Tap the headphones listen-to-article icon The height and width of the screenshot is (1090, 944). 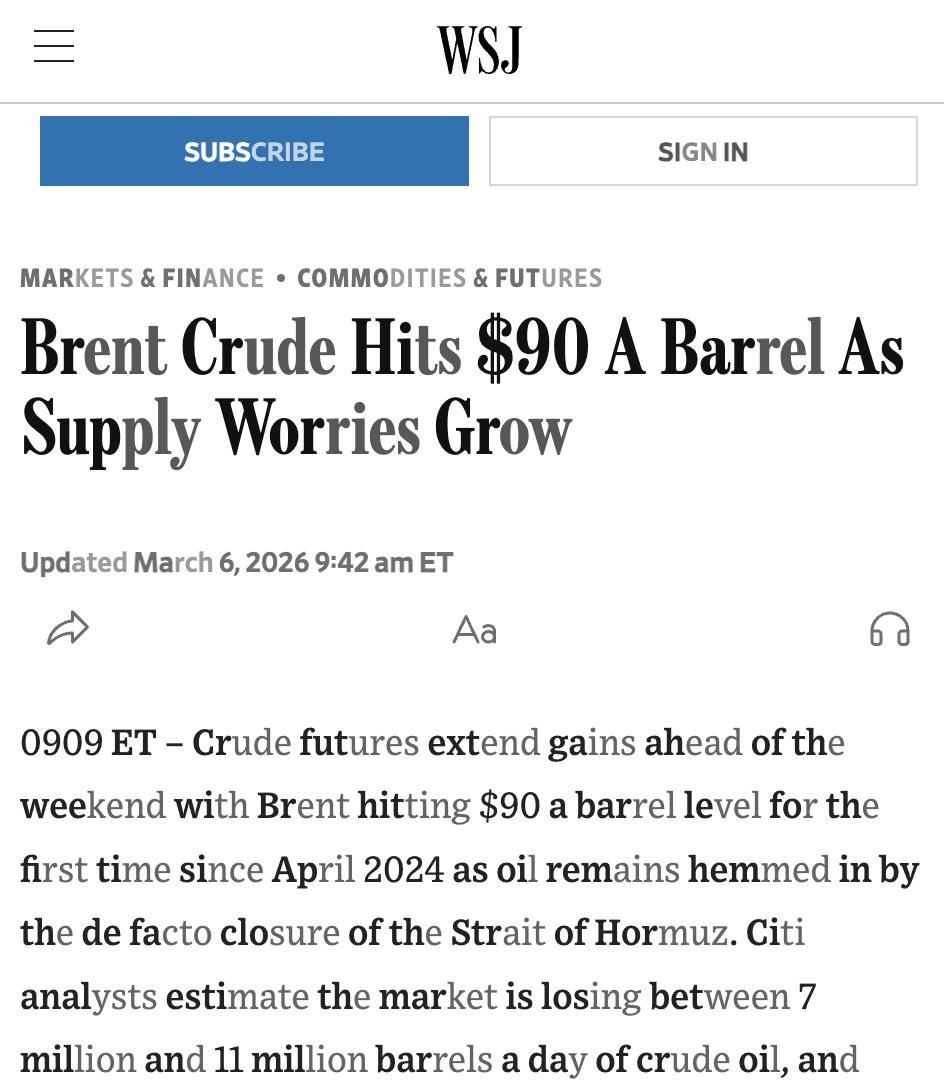pyautogui.click(x=889, y=630)
